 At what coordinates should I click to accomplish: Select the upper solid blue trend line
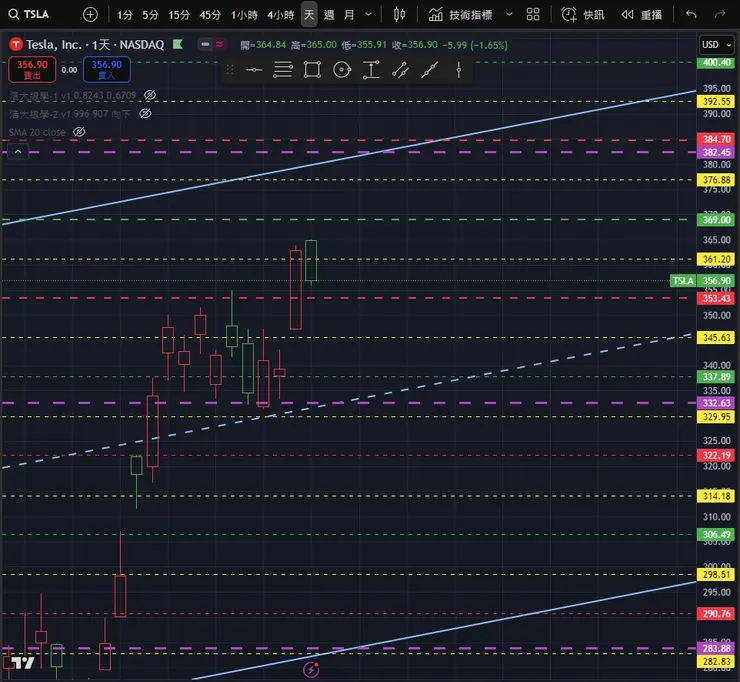click(349, 158)
